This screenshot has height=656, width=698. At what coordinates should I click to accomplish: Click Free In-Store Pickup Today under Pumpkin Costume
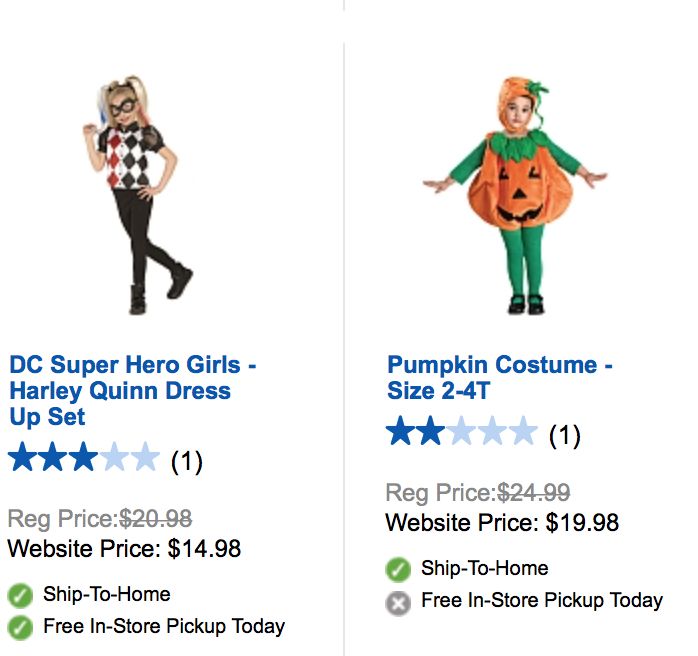tap(542, 601)
